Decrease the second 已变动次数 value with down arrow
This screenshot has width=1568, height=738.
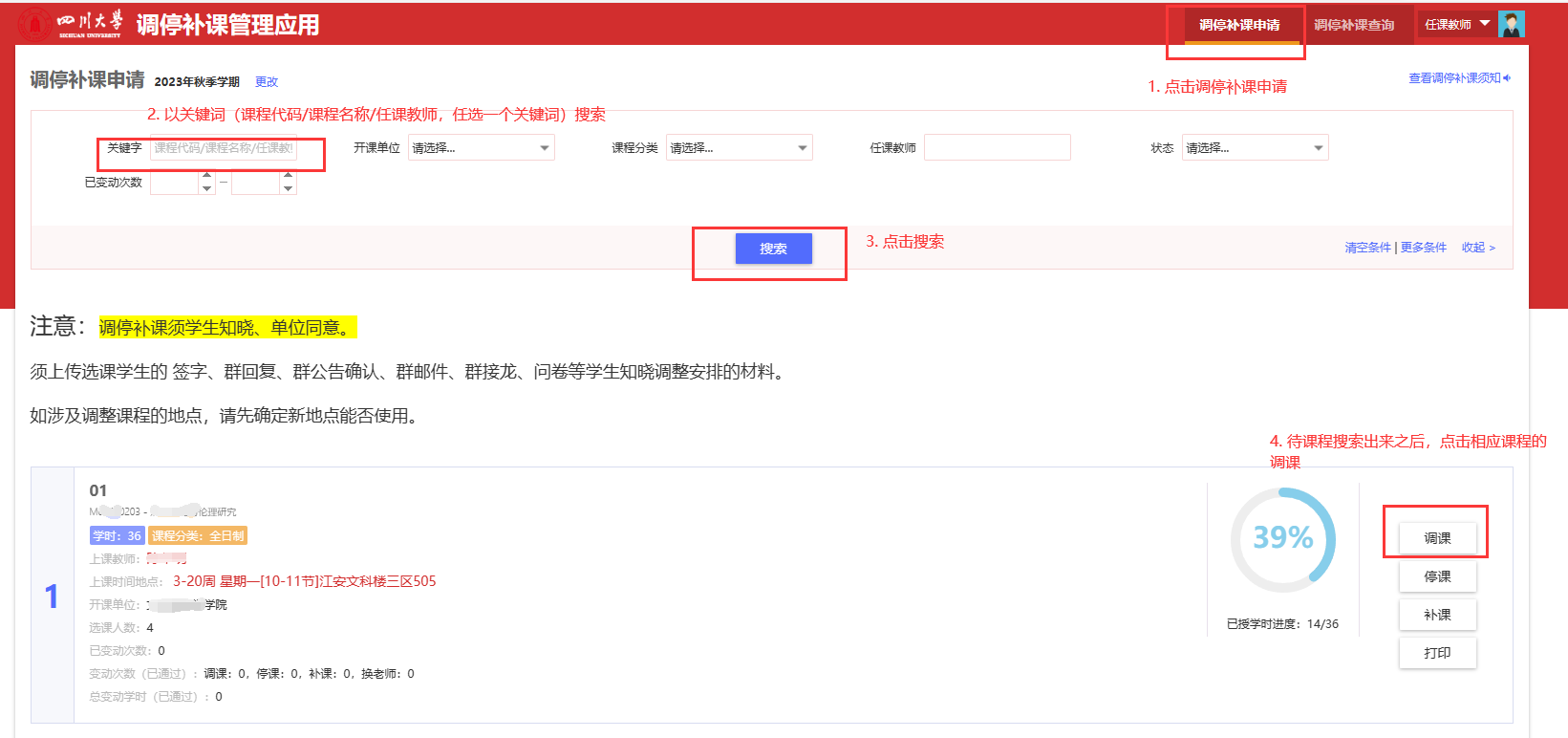[288, 188]
